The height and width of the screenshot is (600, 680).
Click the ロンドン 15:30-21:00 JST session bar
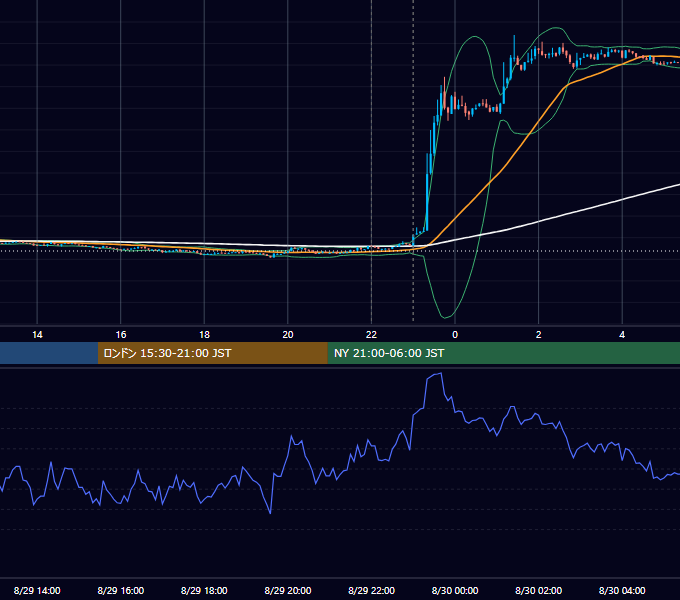[212, 353]
